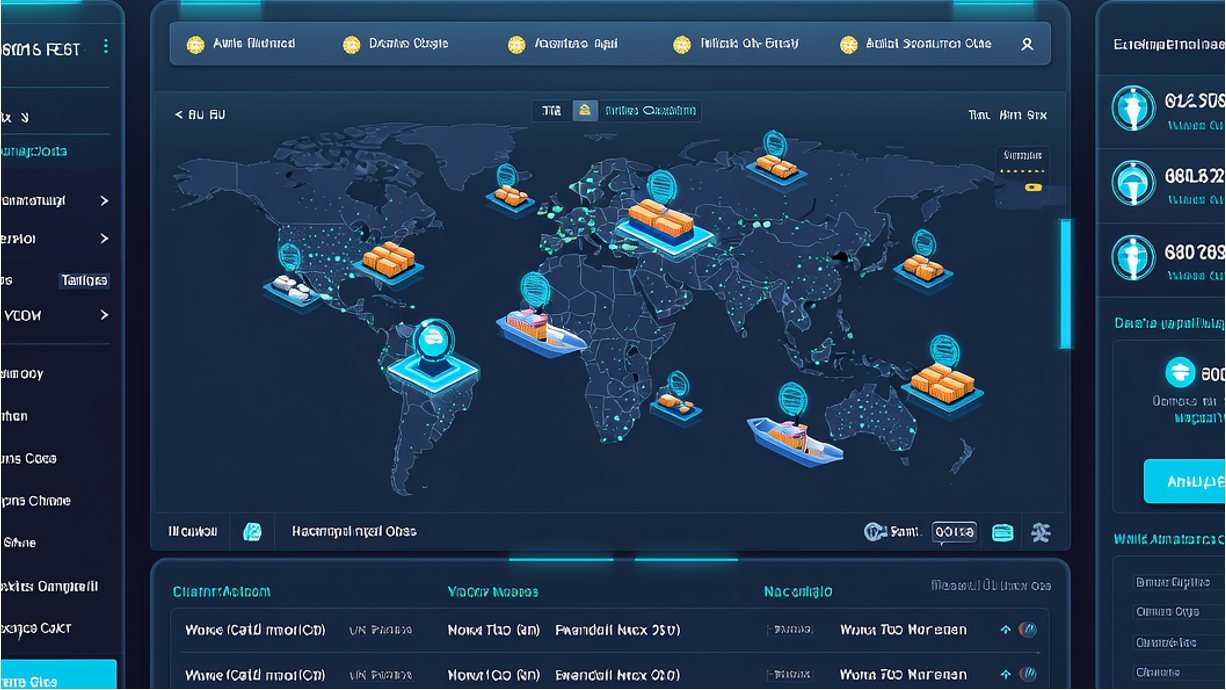Viewport: 1226px width, 690px height.
Task: Click the large cyan button in right panel
Action: click(x=1185, y=481)
